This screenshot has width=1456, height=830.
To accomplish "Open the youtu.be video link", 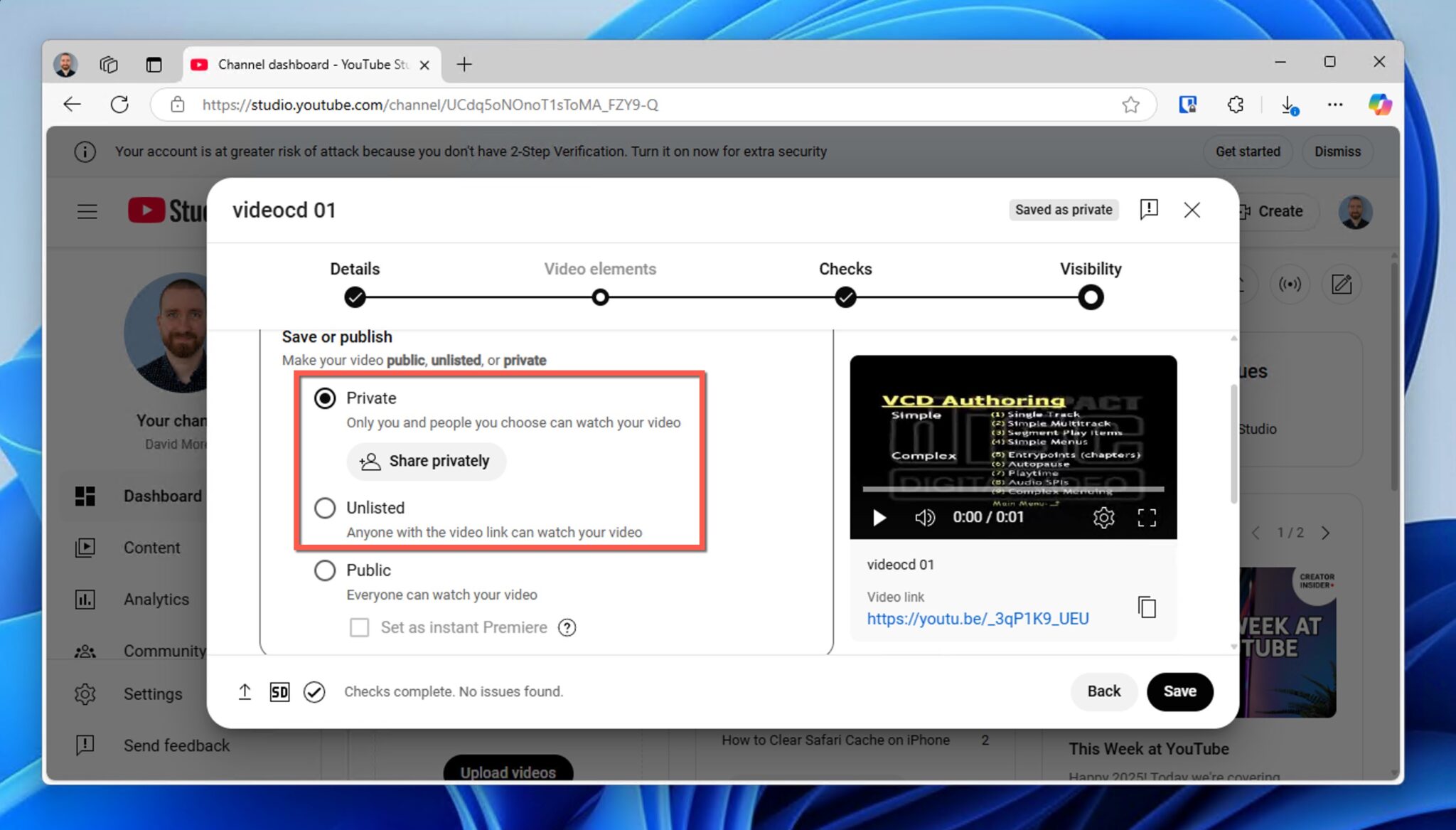I will [977, 618].
